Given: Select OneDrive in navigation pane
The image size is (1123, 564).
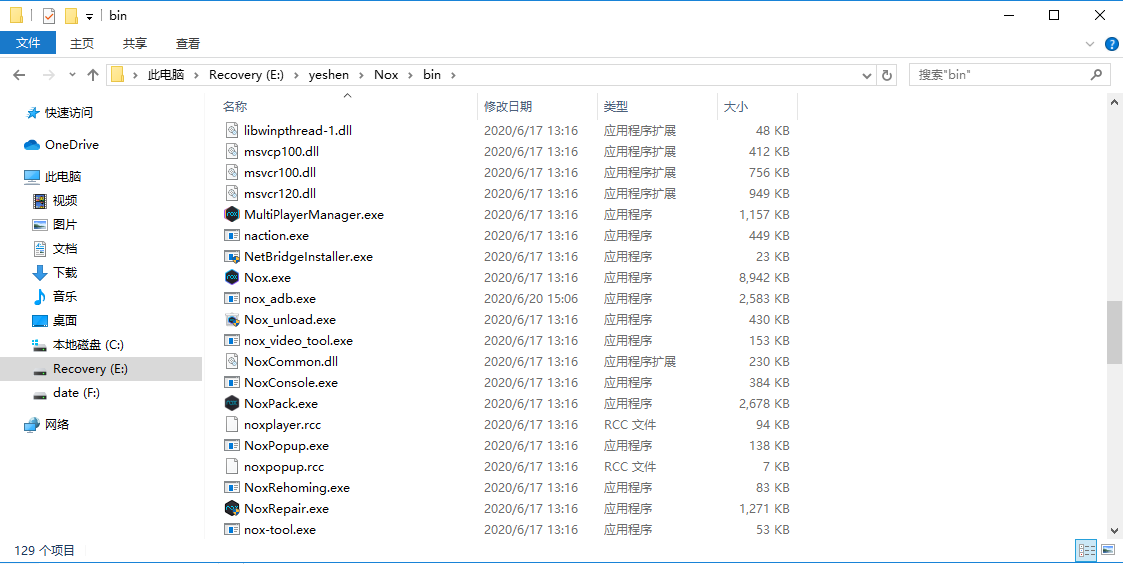Looking at the screenshot, I should pyautogui.click(x=72, y=145).
